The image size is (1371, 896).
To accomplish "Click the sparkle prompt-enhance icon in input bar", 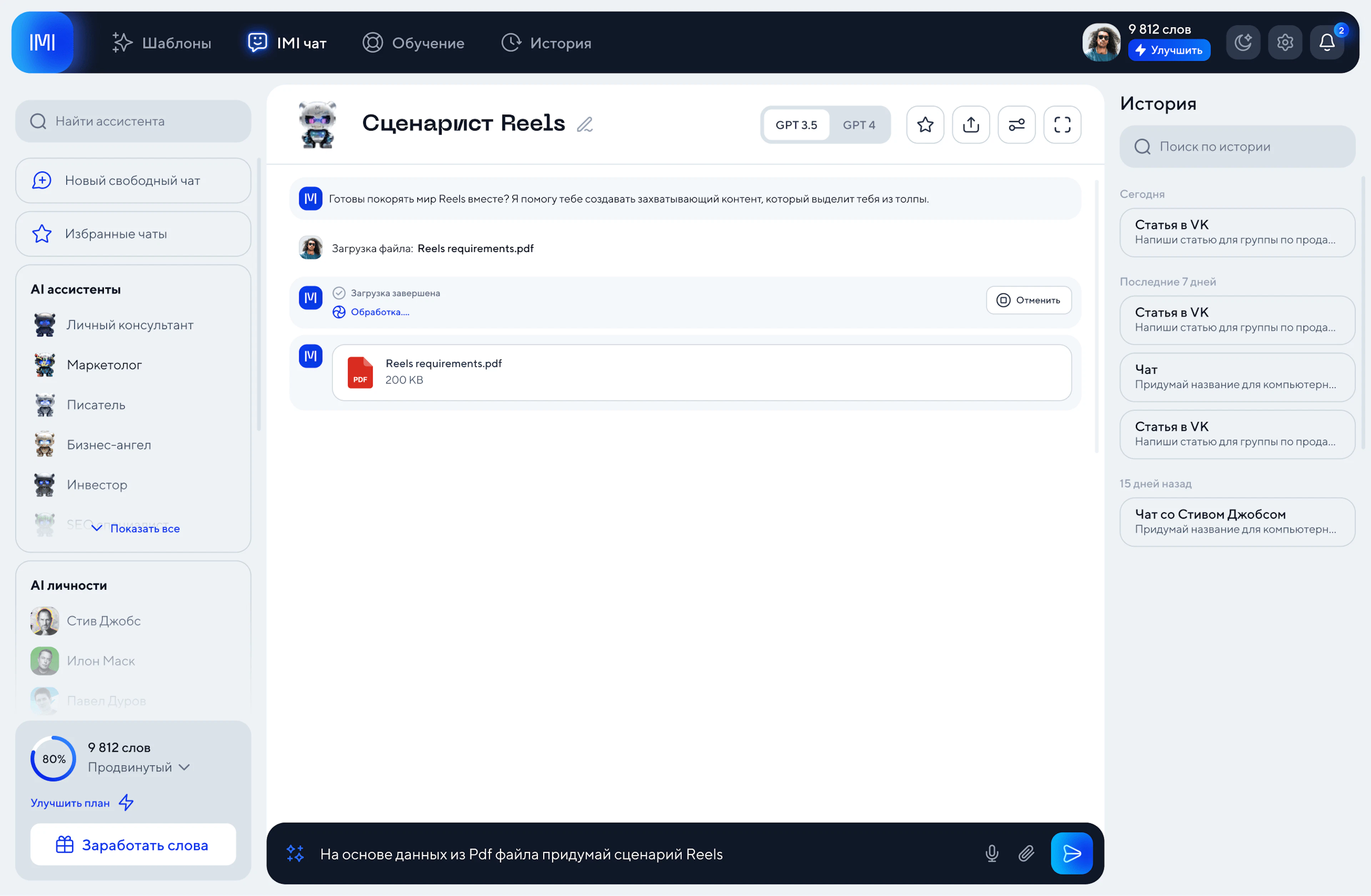I will point(295,853).
